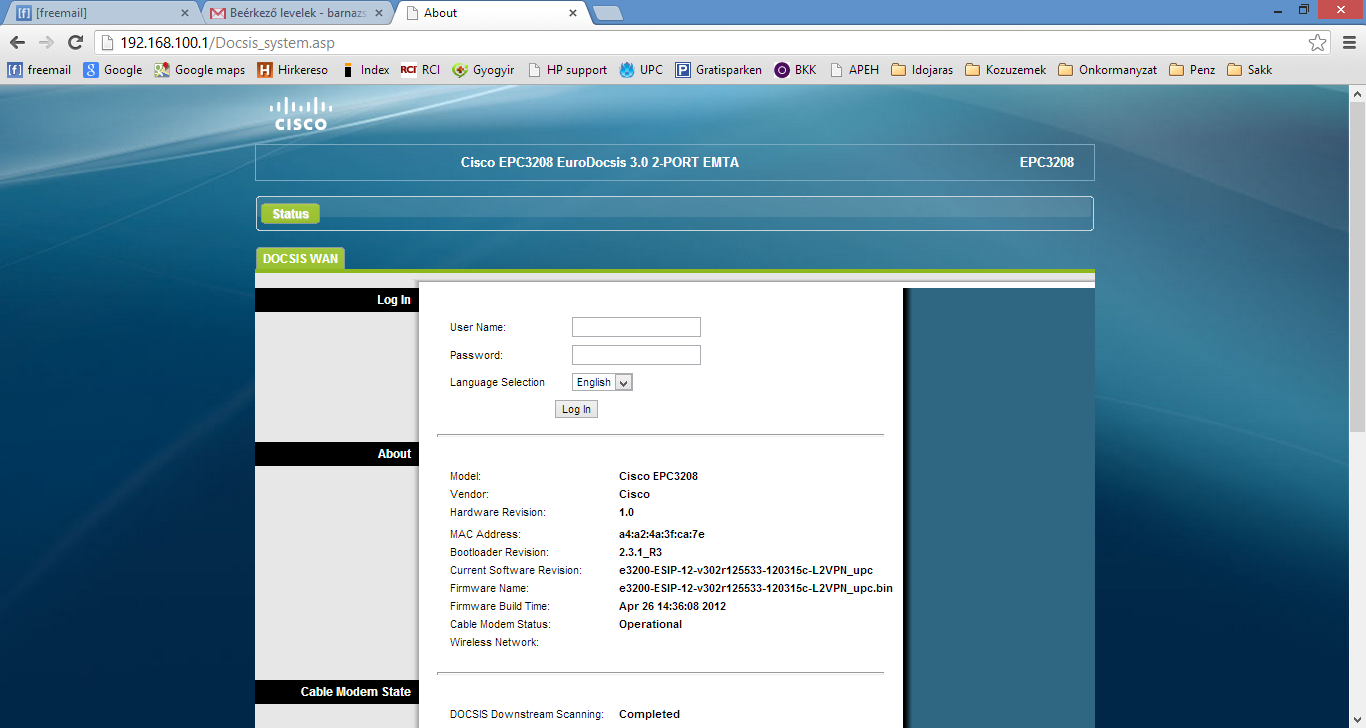This screenshot has width=1366, height=728.
Task: Expand the Sakk bookmark folder
Action: tap(1250, 70)
